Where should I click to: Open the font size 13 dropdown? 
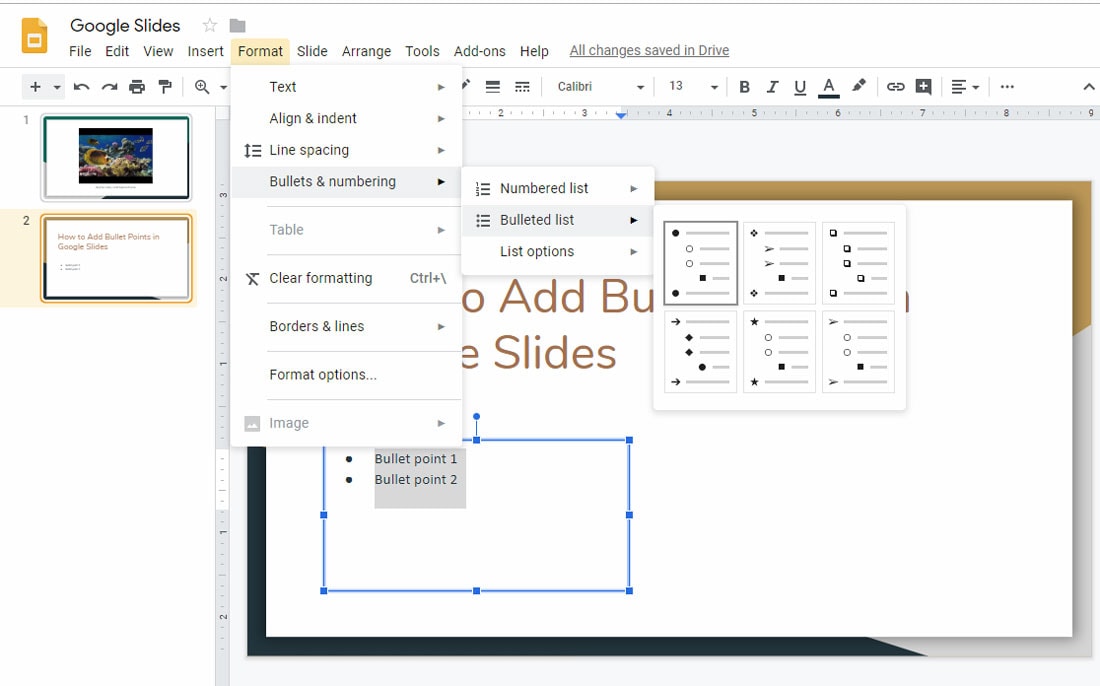(693, 87)
